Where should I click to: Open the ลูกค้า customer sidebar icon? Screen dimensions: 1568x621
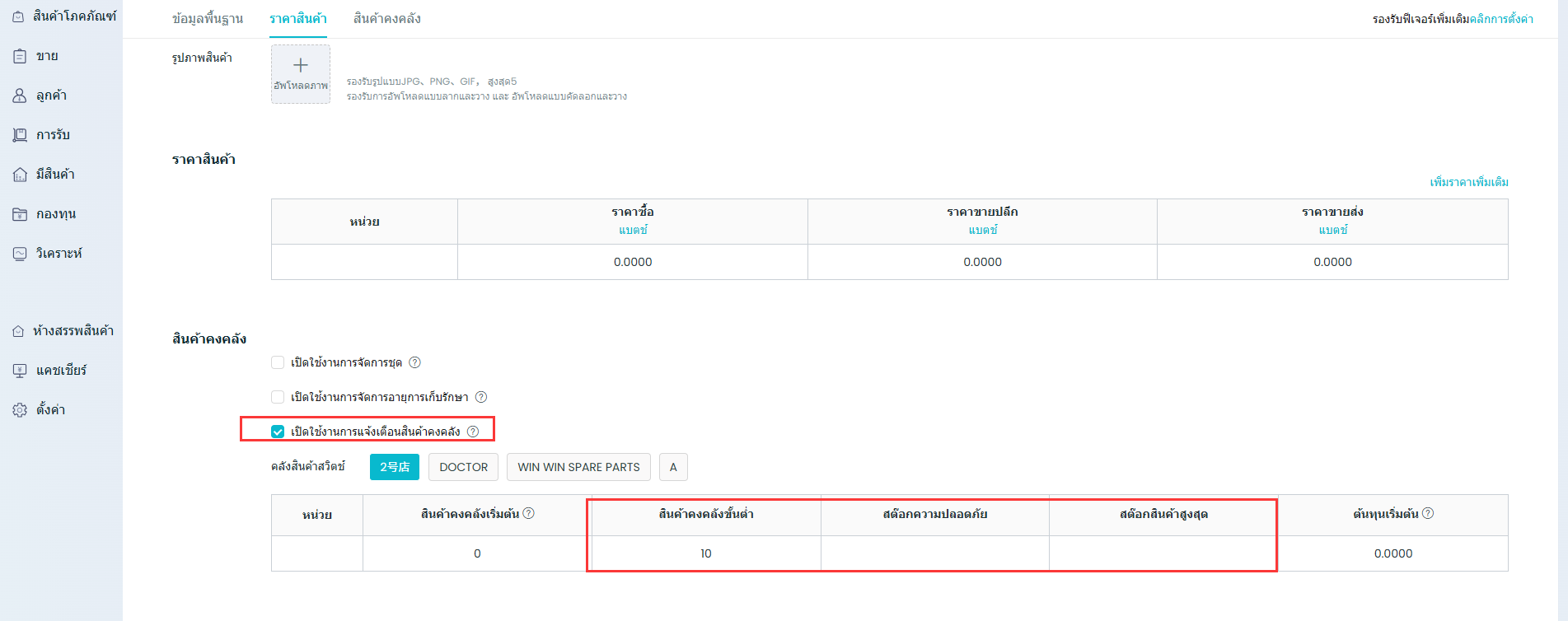point(20,96)
